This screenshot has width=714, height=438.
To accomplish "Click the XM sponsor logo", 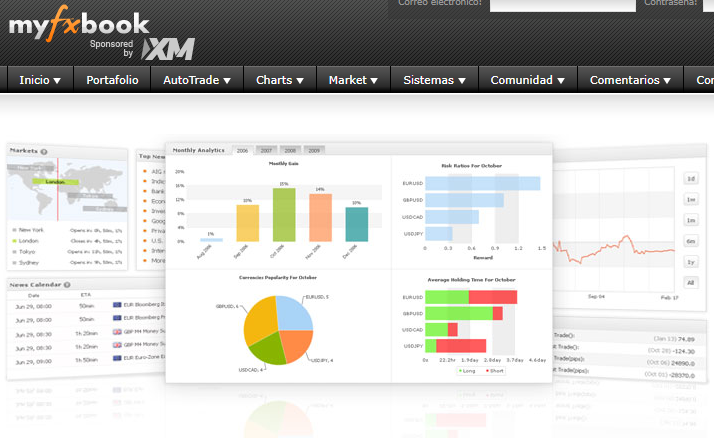I will point(168,49).
